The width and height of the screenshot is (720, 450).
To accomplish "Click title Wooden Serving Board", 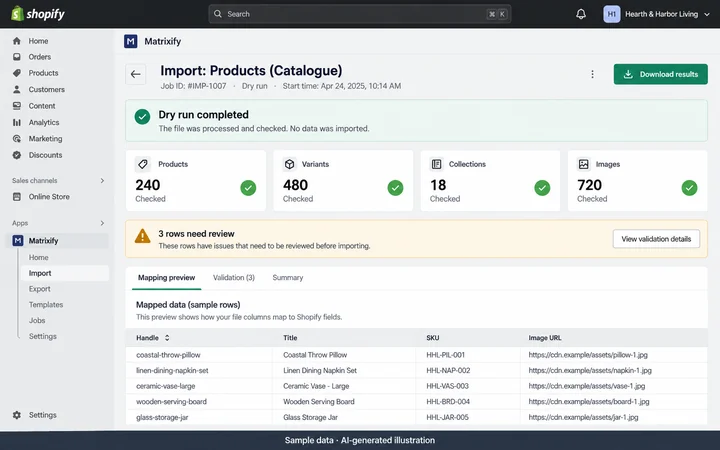I will (x=319, y=402).
